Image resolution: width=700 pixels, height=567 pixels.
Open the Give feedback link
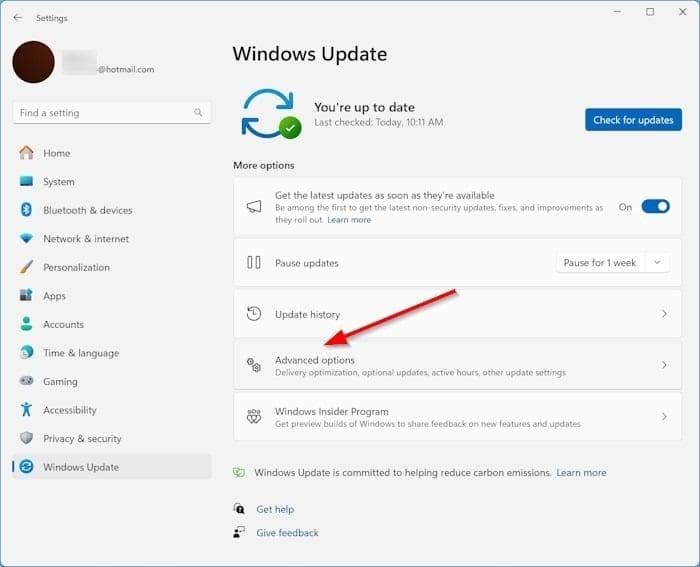(x=287, y=533)
